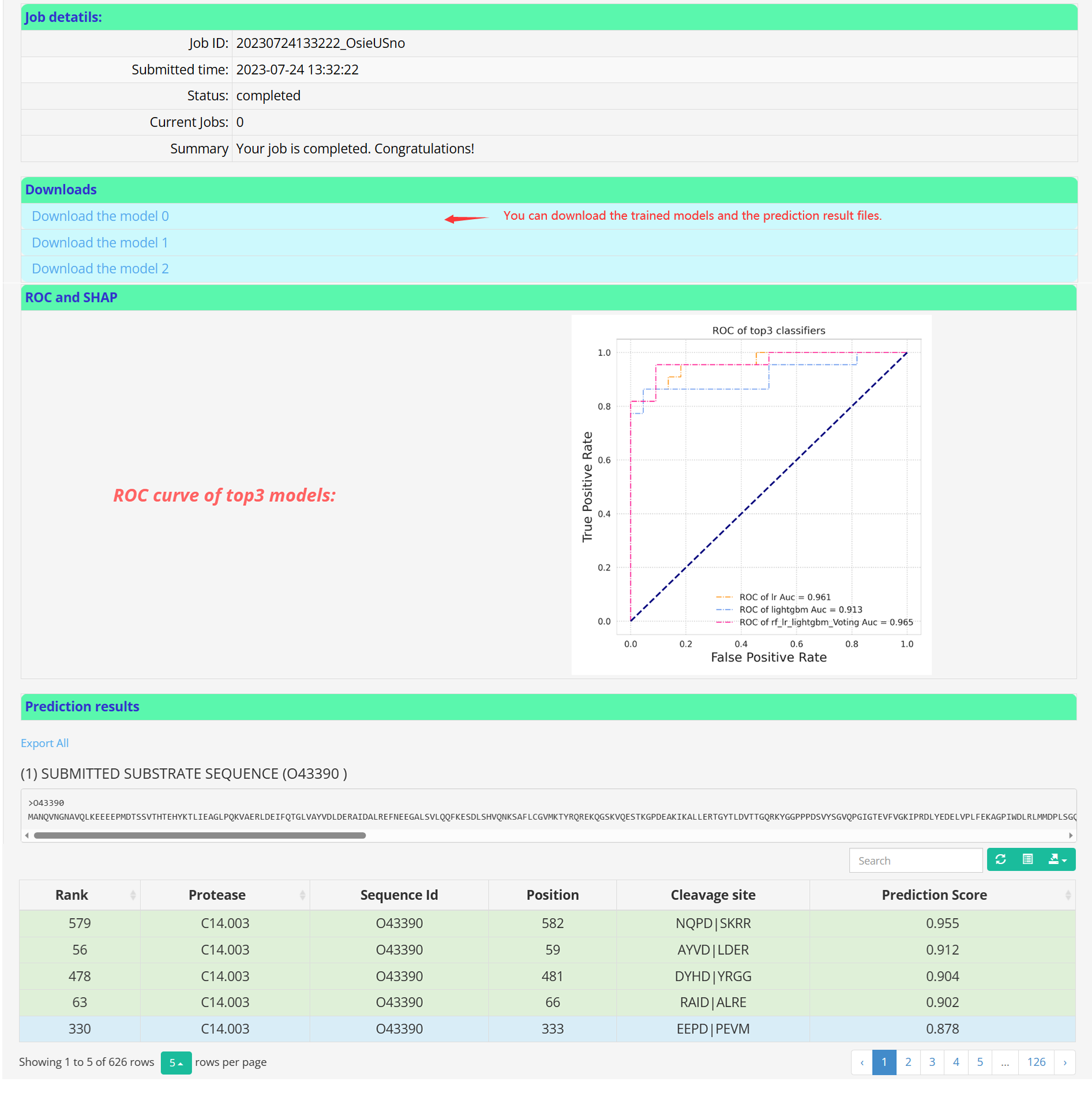Go to pagination page 5
Viewport: 1092px width, 1093px height.
click(x=980, y=1062)
